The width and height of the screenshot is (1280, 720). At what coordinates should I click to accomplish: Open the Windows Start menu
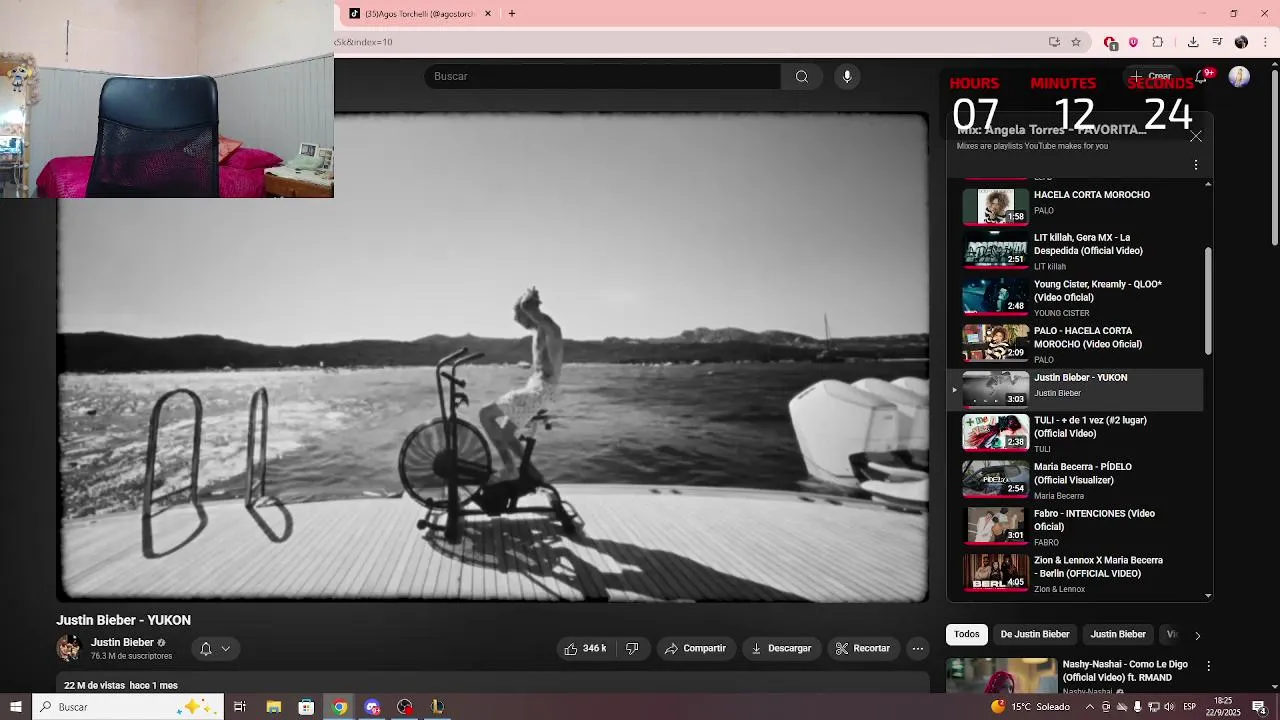(15, 707)
